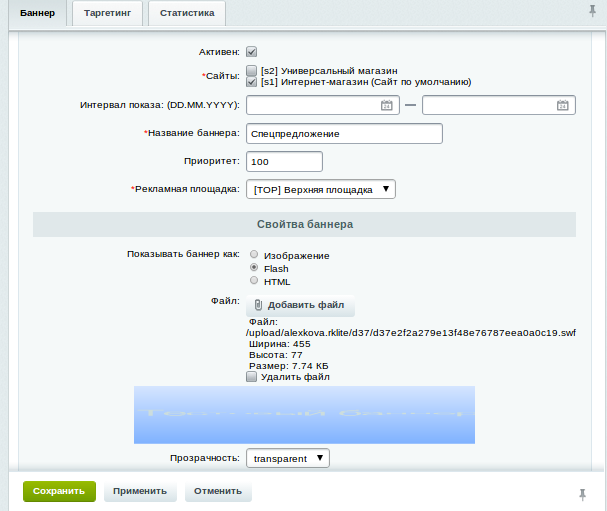Uncheck the [s1] Интернет-магазин site checkbox
Viewport: 607px width, 511px height.
[252, 82]
